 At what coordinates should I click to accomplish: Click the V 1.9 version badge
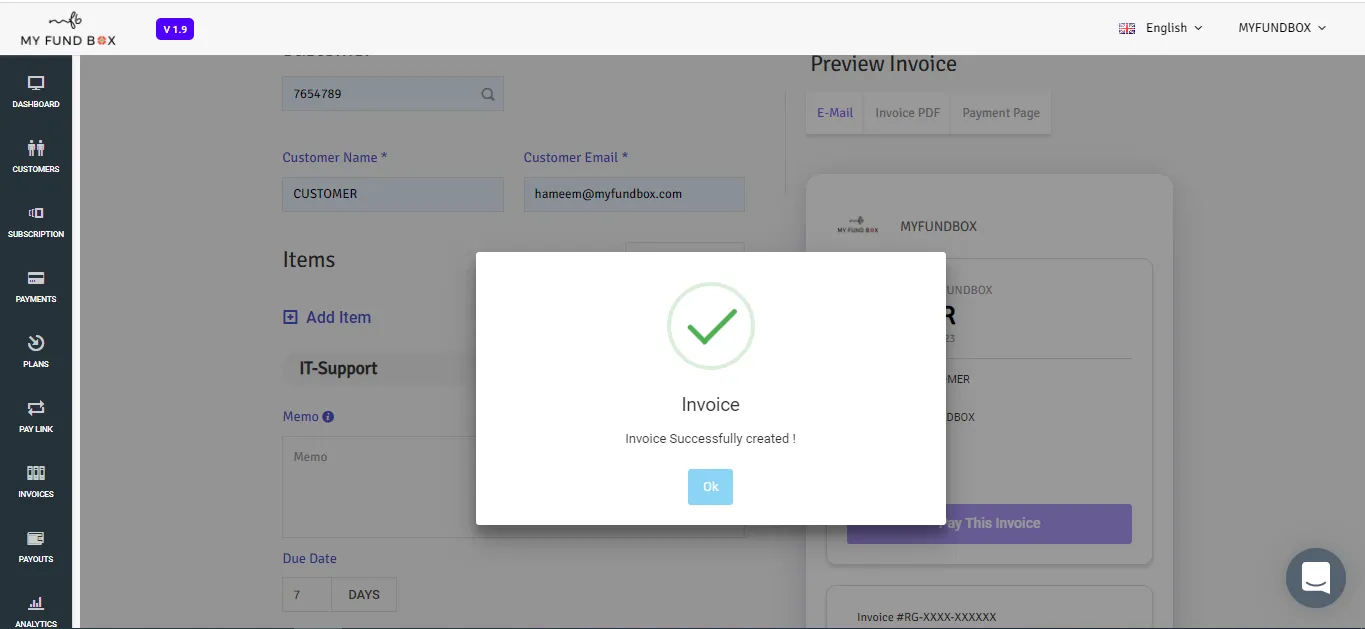(175, 29)
